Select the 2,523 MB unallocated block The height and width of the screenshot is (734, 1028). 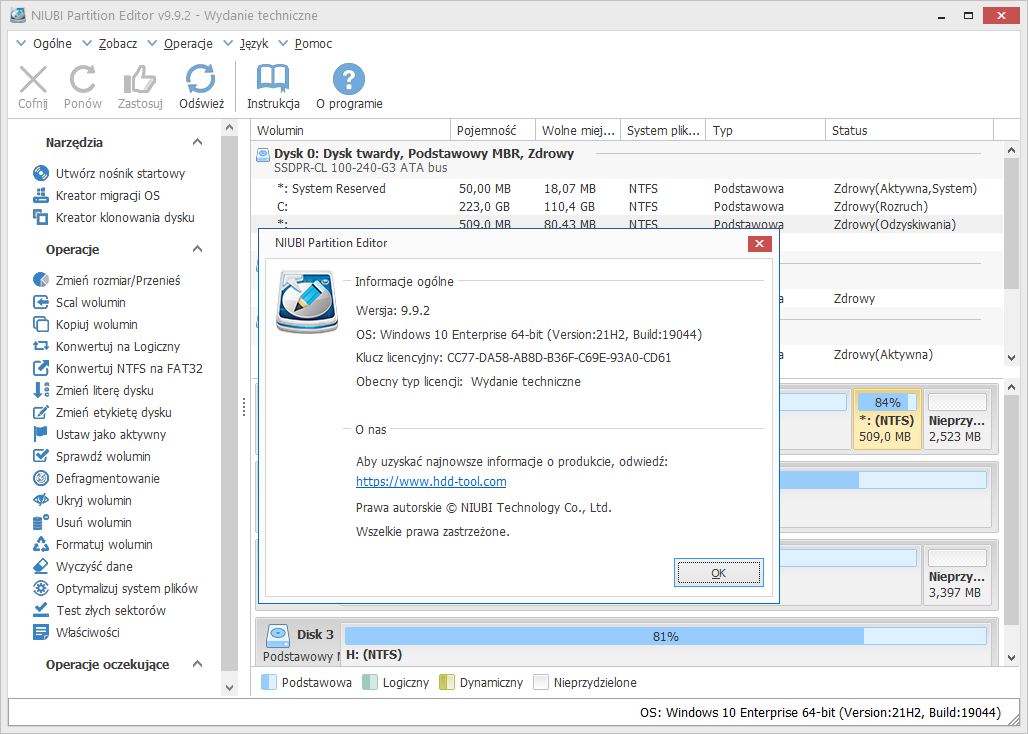957,419
